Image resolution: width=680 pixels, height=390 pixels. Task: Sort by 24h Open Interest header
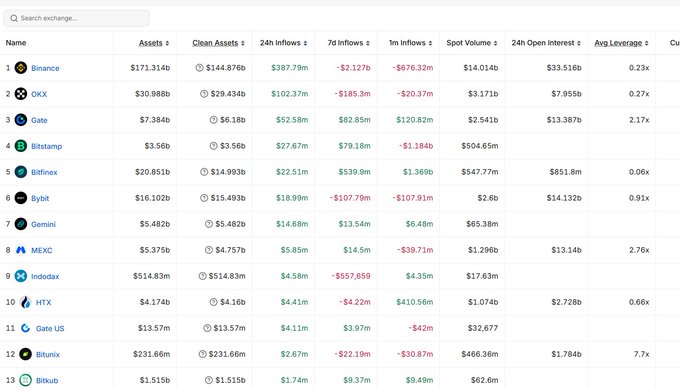(x=546, y=43)
